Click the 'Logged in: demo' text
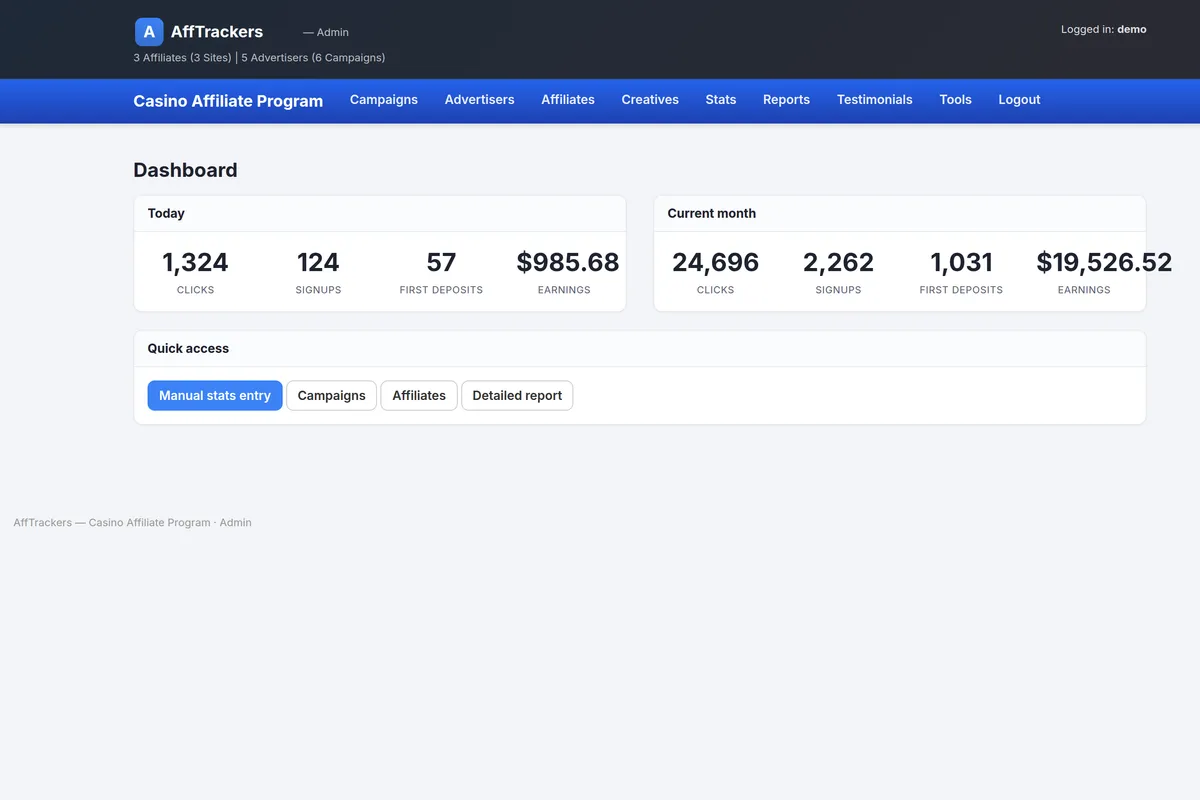 point(1104,29)
